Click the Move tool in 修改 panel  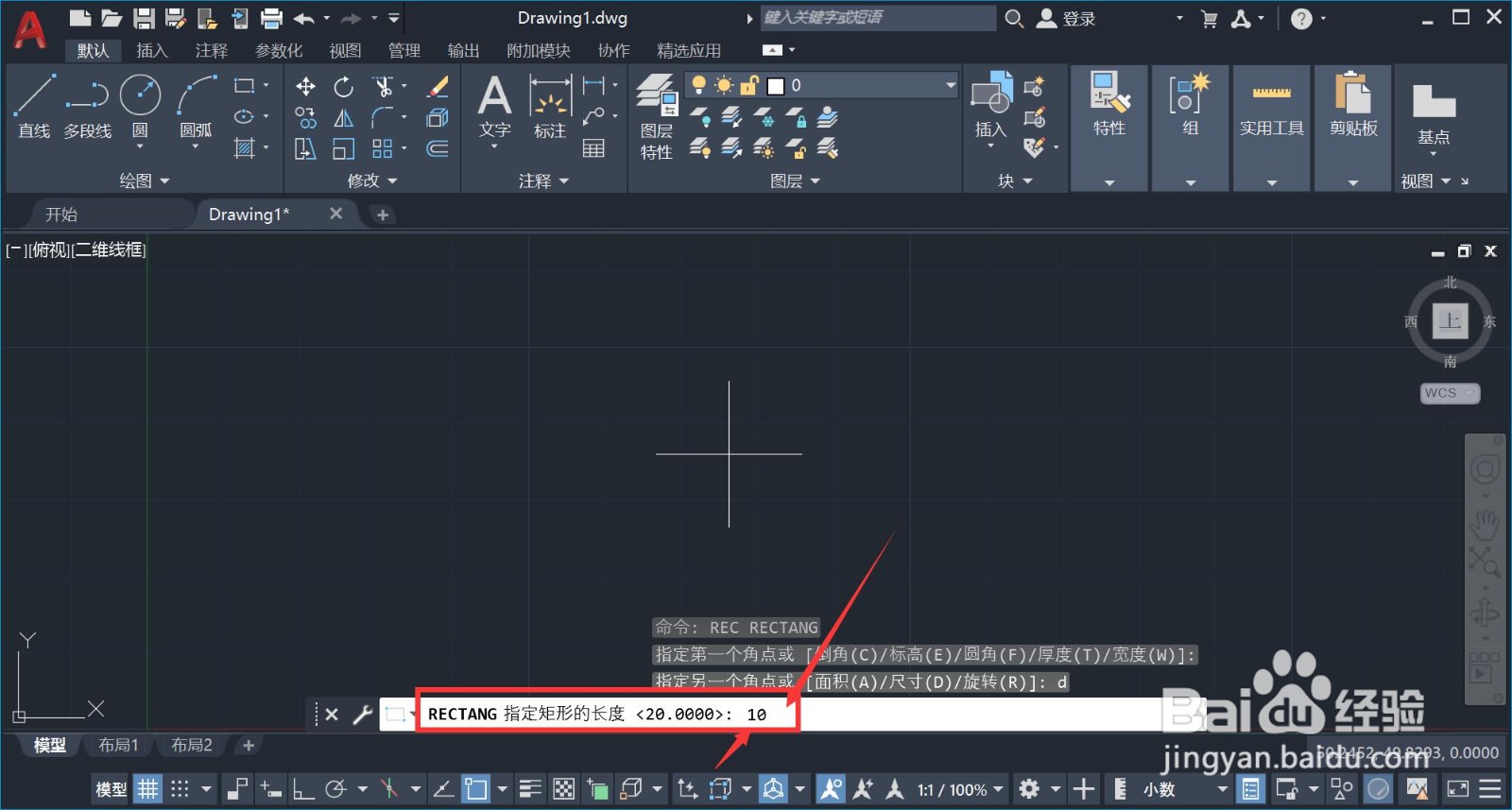coord(305,87)
